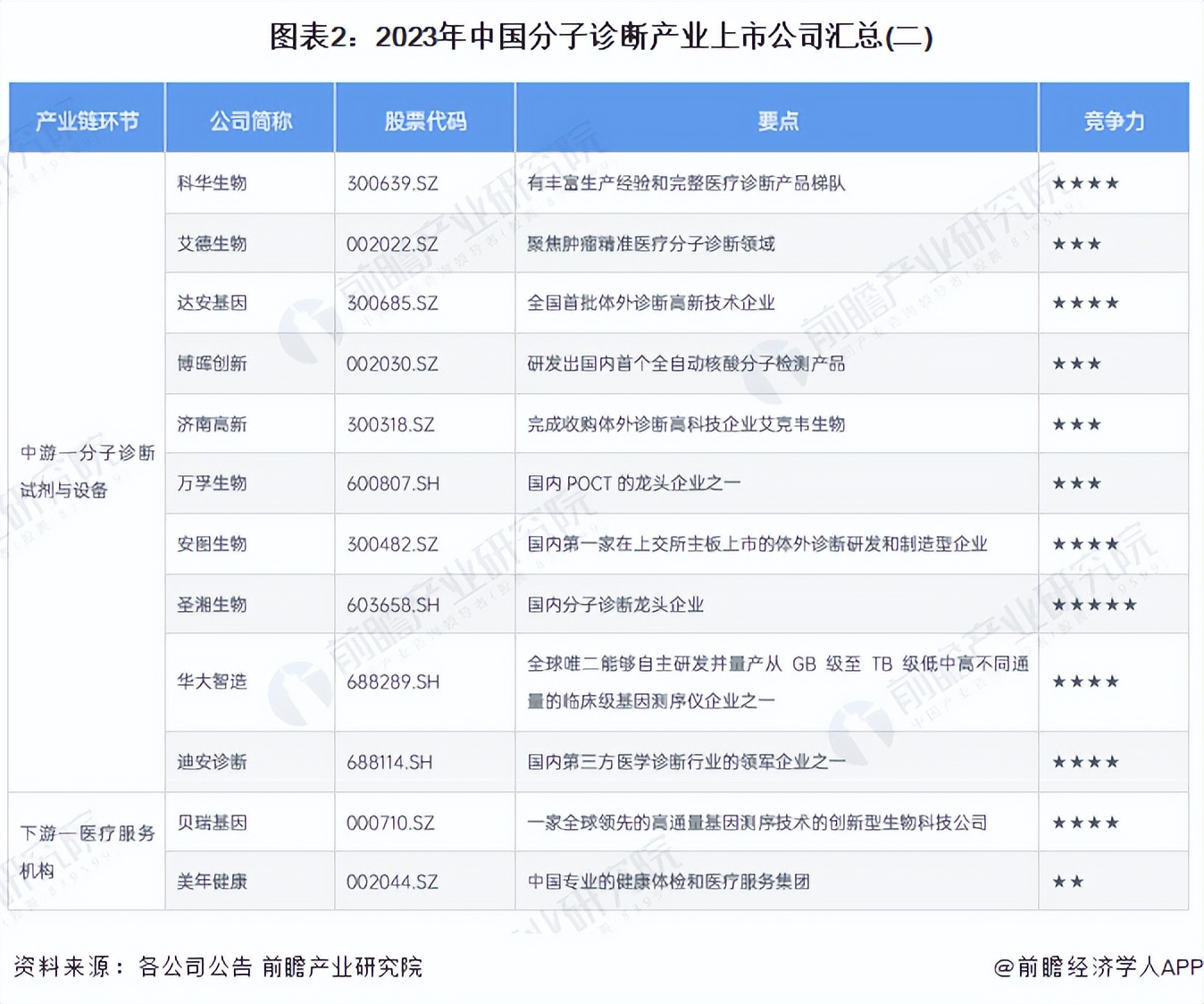Select stock code 603658.SH

(393, 605)
